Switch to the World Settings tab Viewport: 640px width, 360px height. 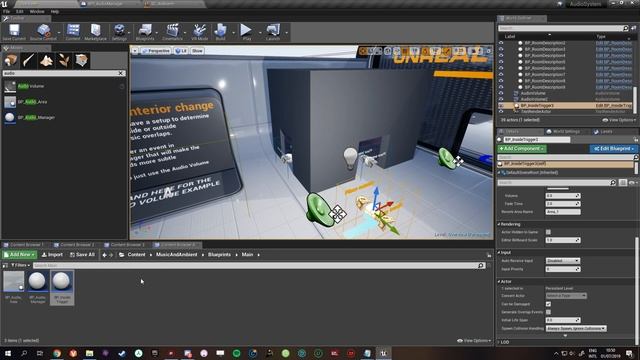pyautogui.click(x=563, y=131)
